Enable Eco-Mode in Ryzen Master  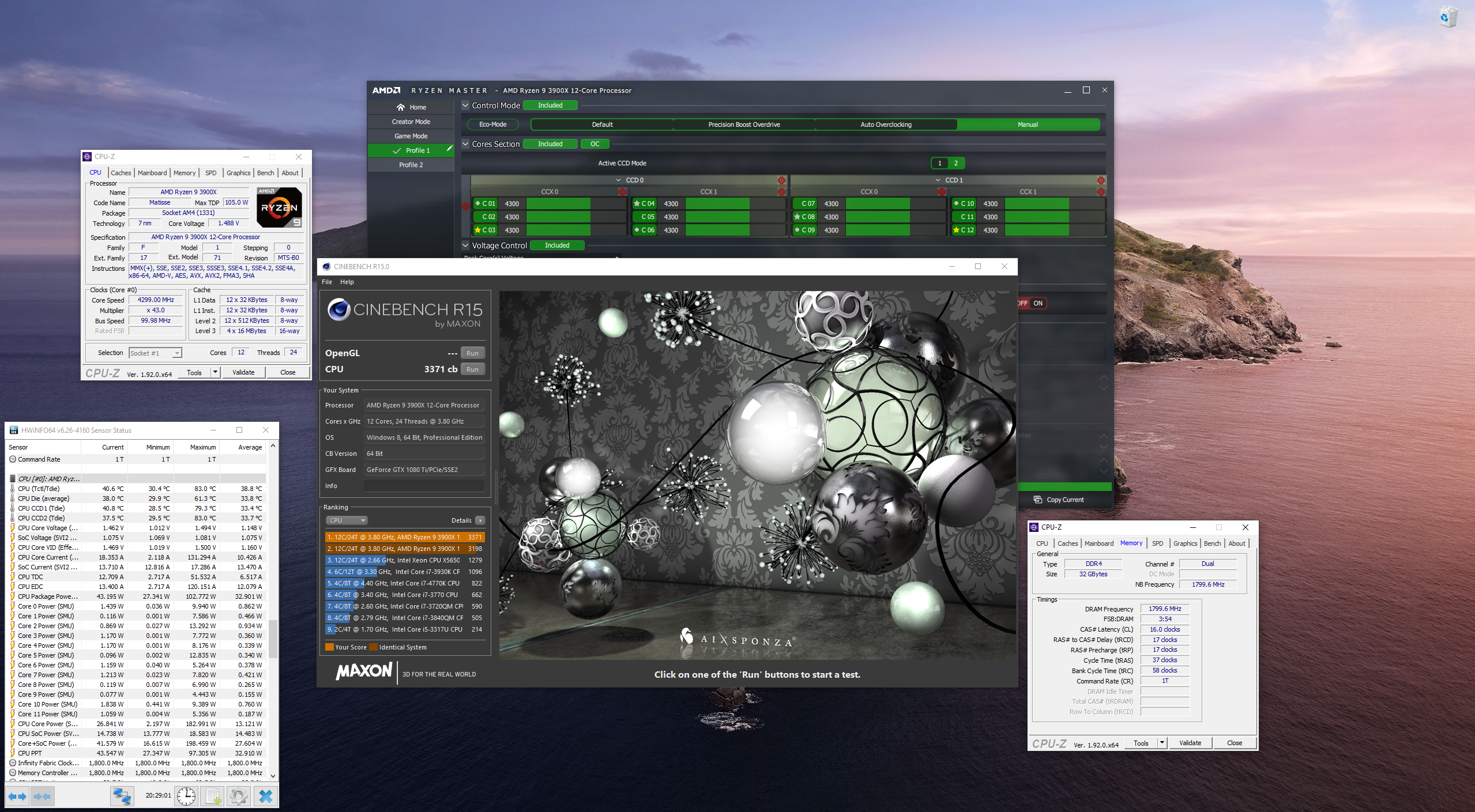[x=492, y=124]
